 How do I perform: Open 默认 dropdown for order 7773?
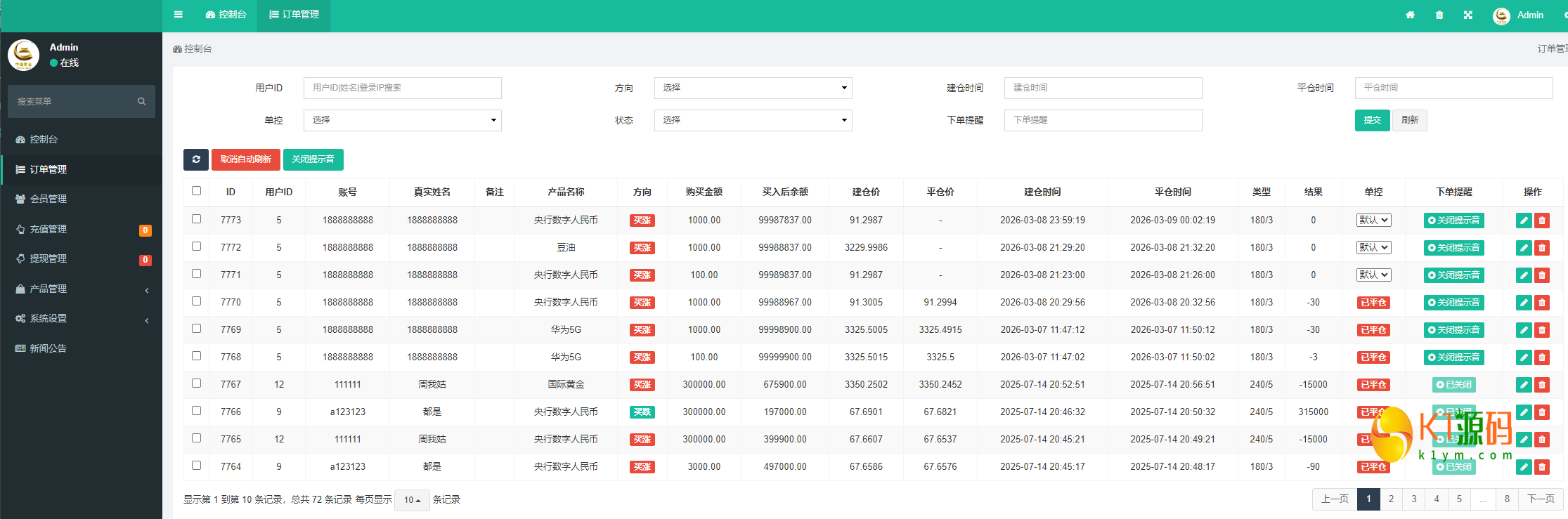point(1373,221)
